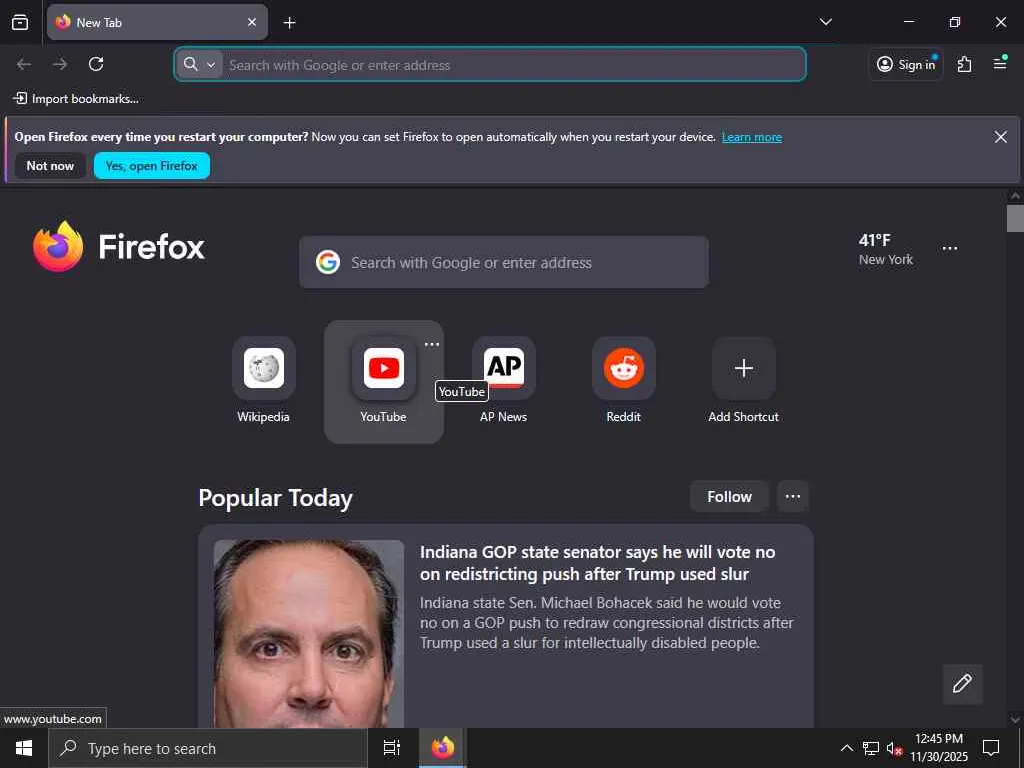Dismiss the startup notification banner
Image resolution: width=1024 pixels, height=768 pixels.
point(1000,136)
